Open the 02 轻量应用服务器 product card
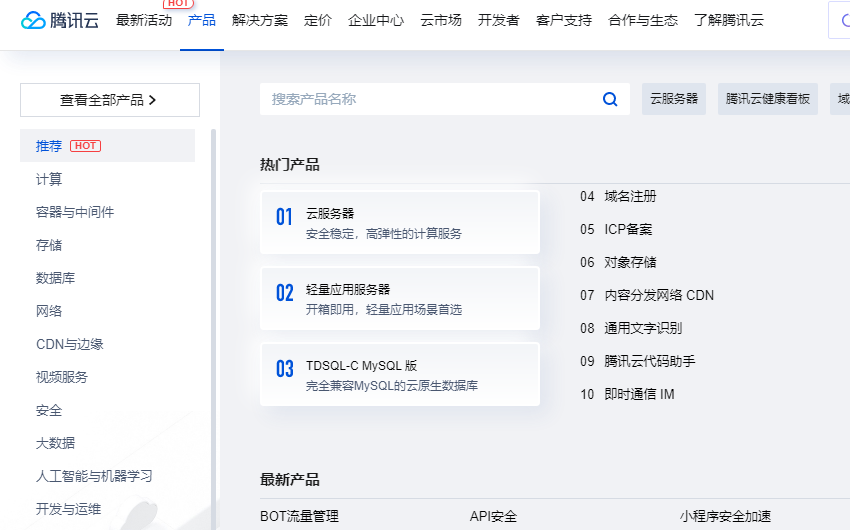Screen dimensions: 850x530 [400, 298]
